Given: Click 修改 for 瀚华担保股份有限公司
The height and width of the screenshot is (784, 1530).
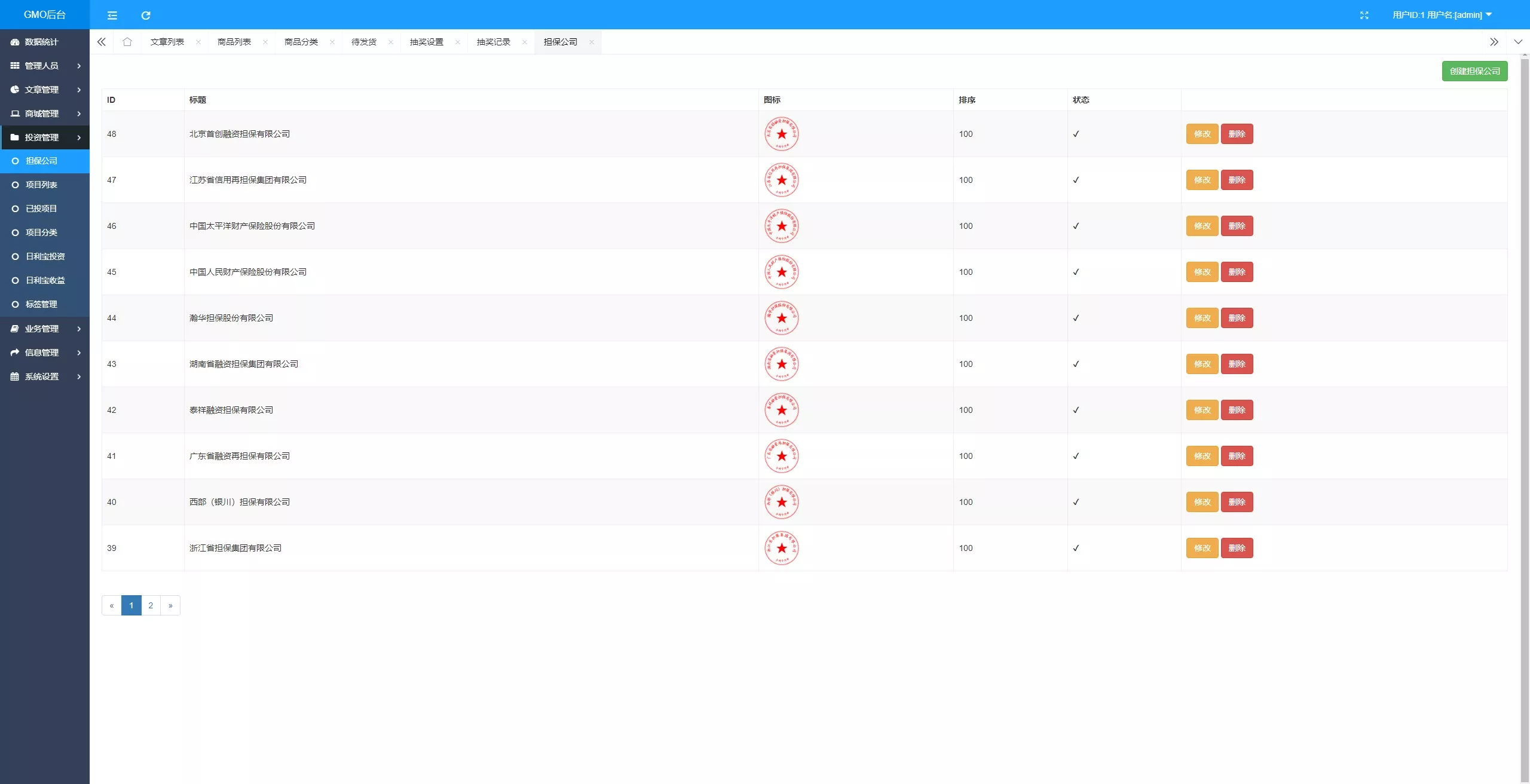Looking at the screenshot, I should pyautogui.click(x=1202, y=318).
